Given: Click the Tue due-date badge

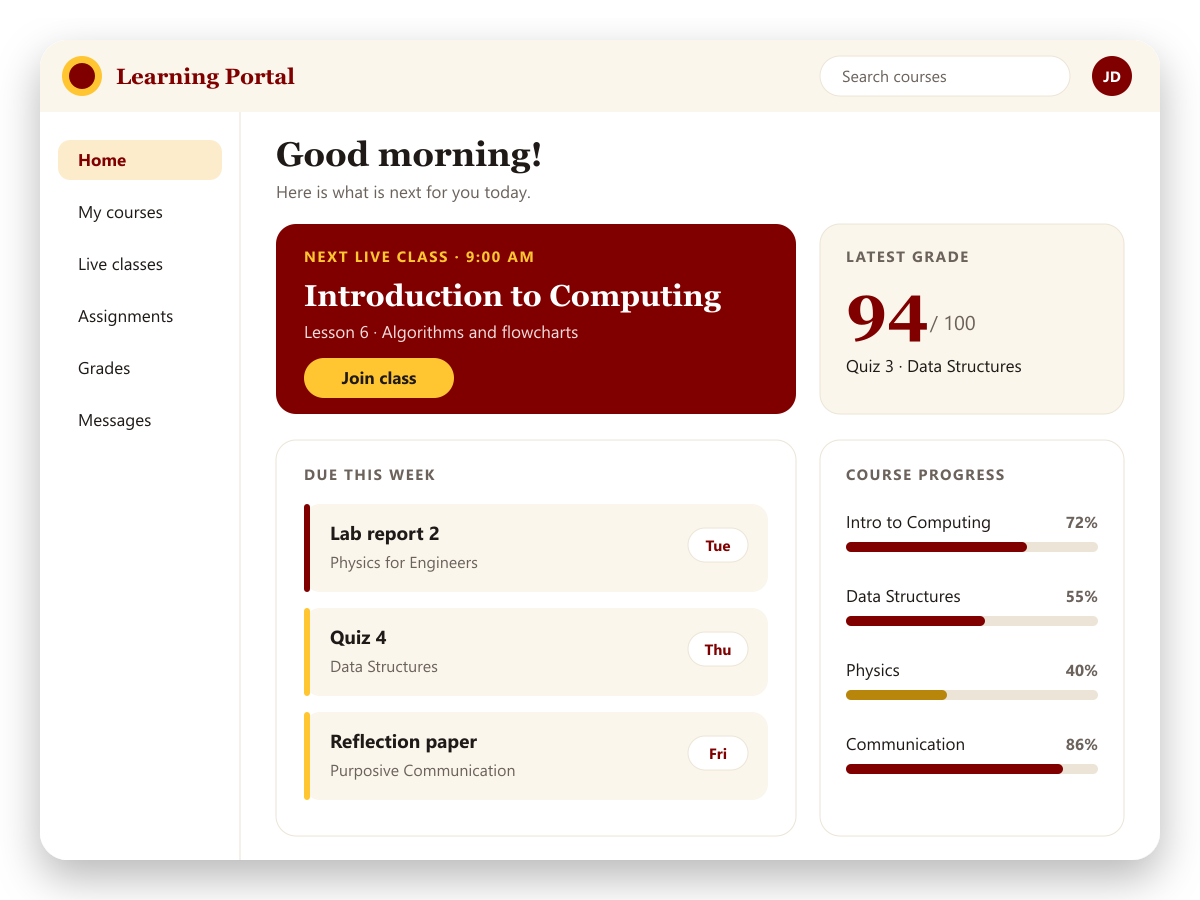Looking at the screenshot, I should click(x=718, y=546).
